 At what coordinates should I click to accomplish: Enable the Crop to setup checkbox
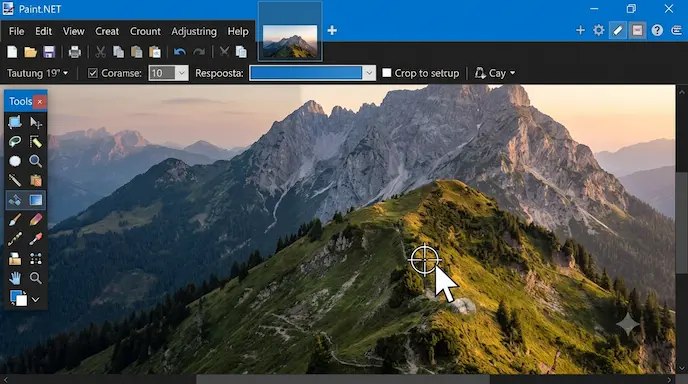pos(387,72)
